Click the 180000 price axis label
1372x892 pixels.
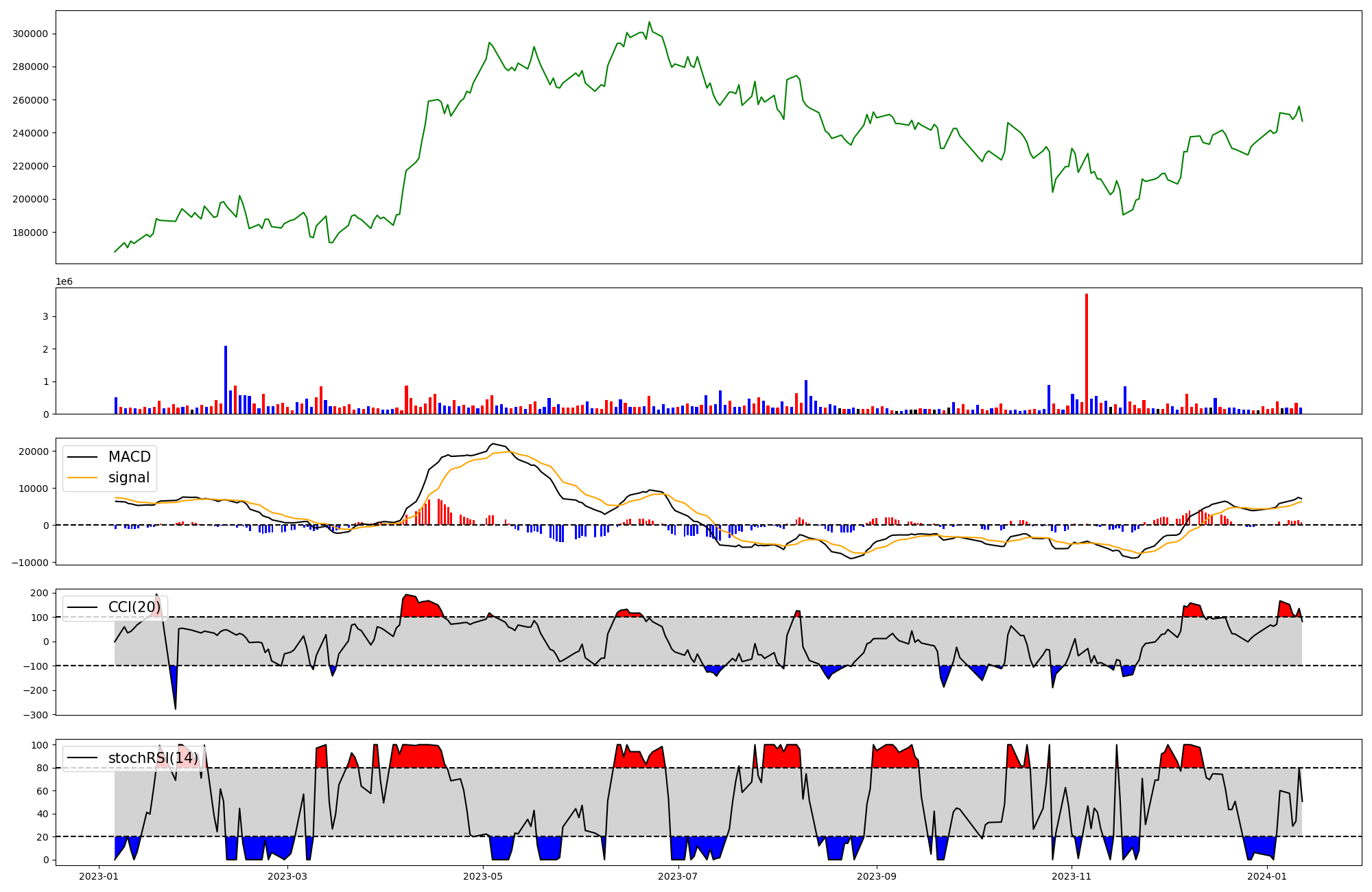click(x=30, y=233)
